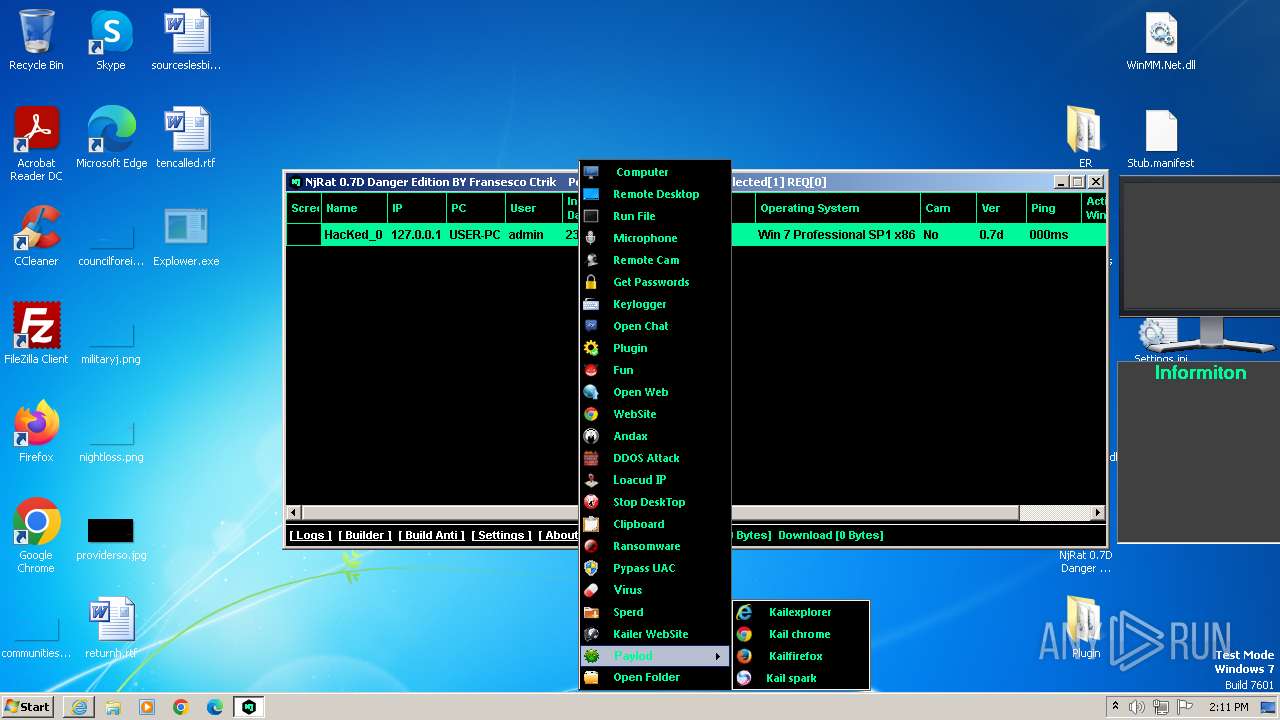Click the Win 7 Professional SP1 x86 cell
The height and width of the screenshot is (720, 1280).
point(837,235)
